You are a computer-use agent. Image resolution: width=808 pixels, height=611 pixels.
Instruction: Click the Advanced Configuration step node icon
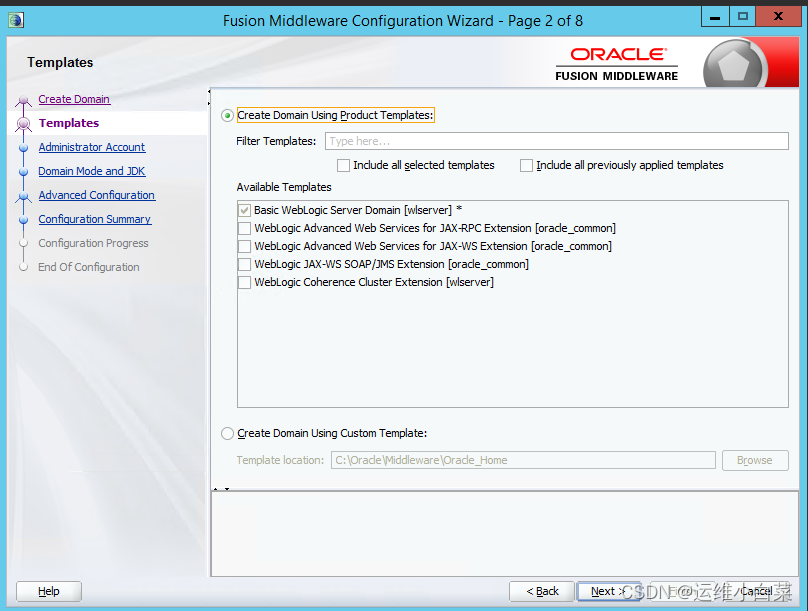pyautogui.click(x=23, y=196)
